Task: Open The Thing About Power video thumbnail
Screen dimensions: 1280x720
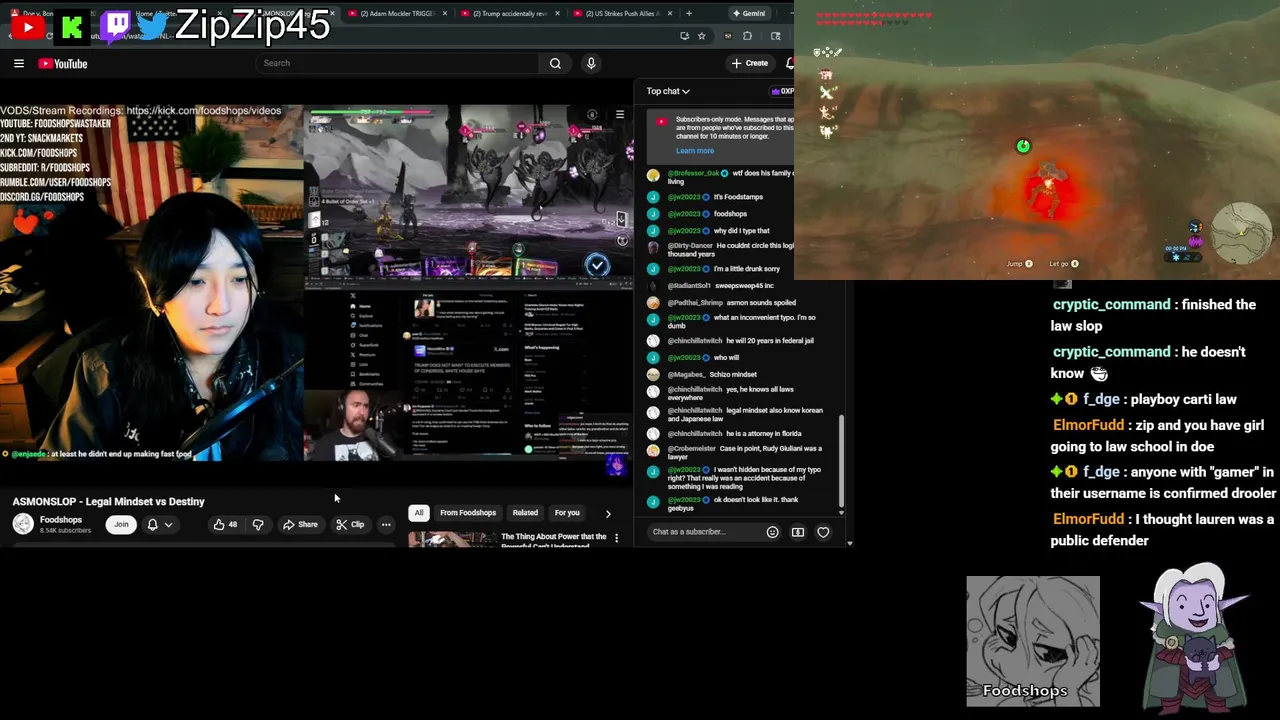Action: click(451, 540)
